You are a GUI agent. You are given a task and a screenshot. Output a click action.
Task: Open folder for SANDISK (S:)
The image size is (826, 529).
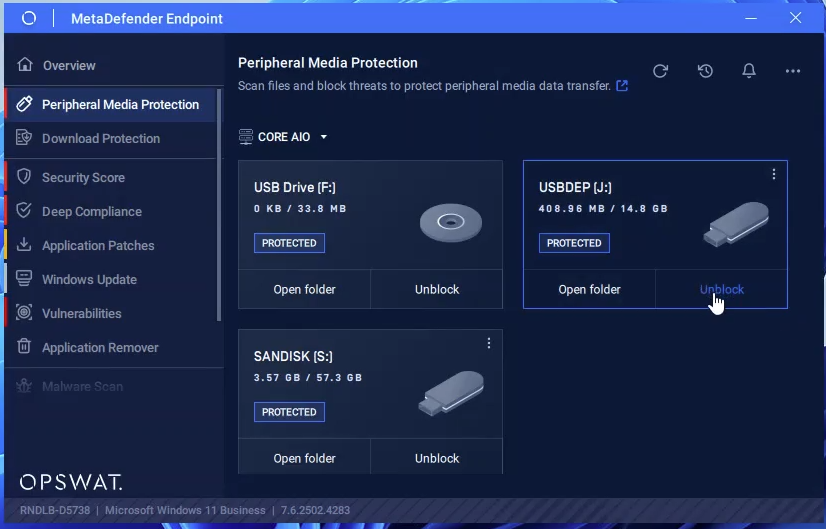[304, 458]
